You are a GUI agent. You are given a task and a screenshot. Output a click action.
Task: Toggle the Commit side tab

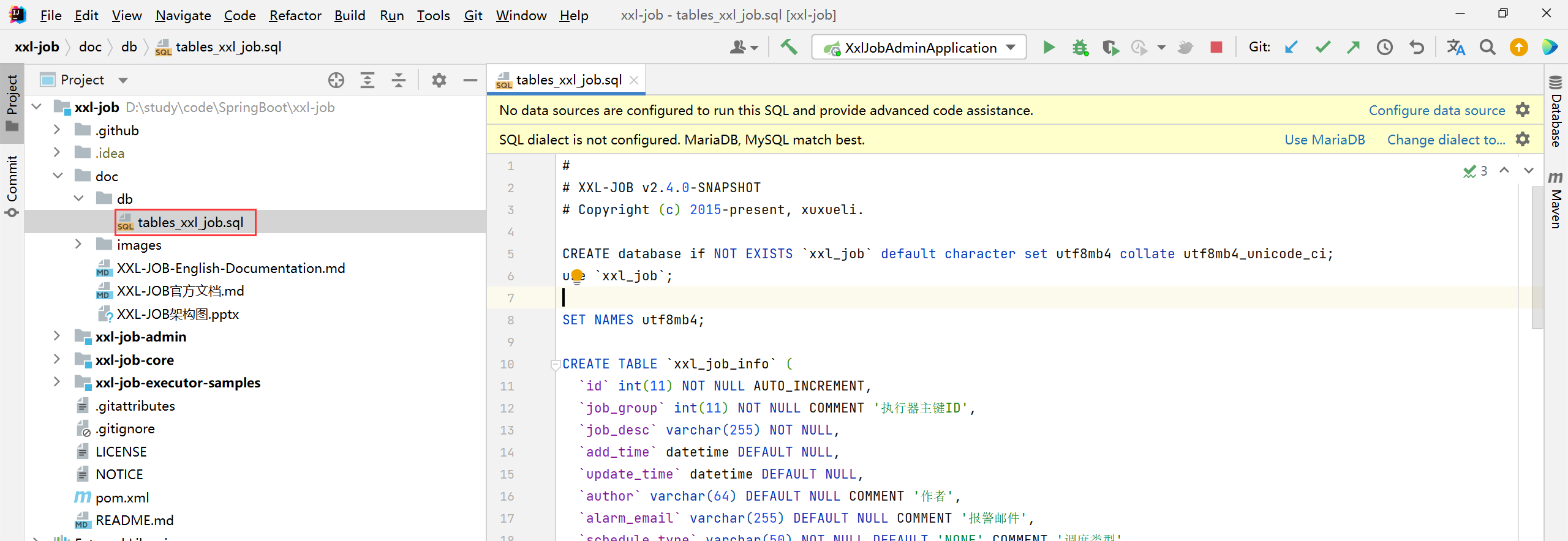tap(12, 187)
